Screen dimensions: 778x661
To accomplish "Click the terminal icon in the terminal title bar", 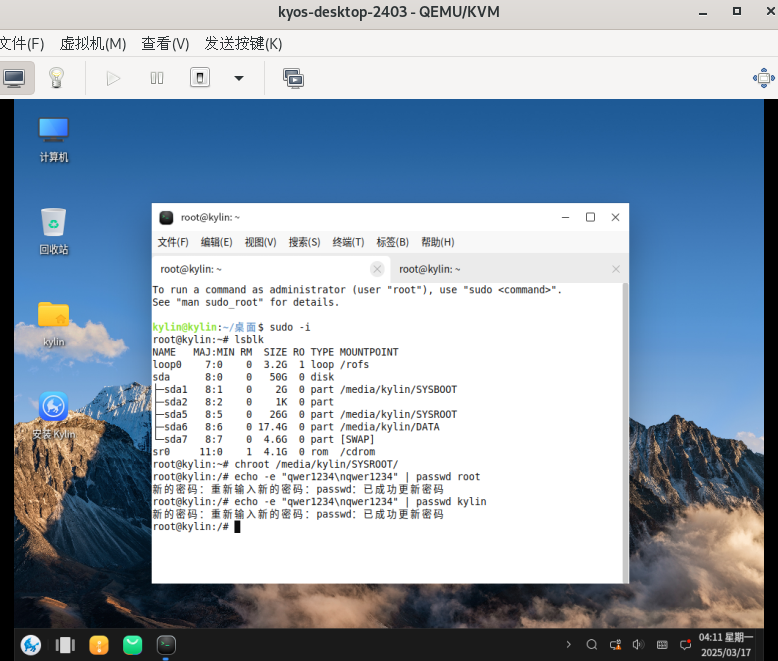I will 166,217.
